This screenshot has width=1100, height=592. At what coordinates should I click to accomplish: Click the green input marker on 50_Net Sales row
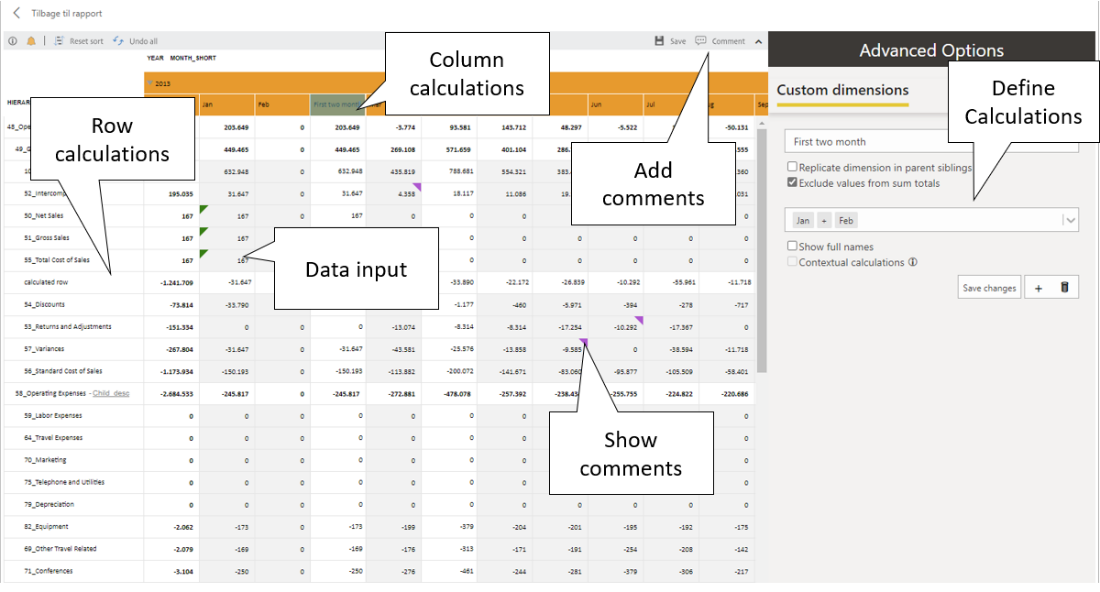click(203, 209)
